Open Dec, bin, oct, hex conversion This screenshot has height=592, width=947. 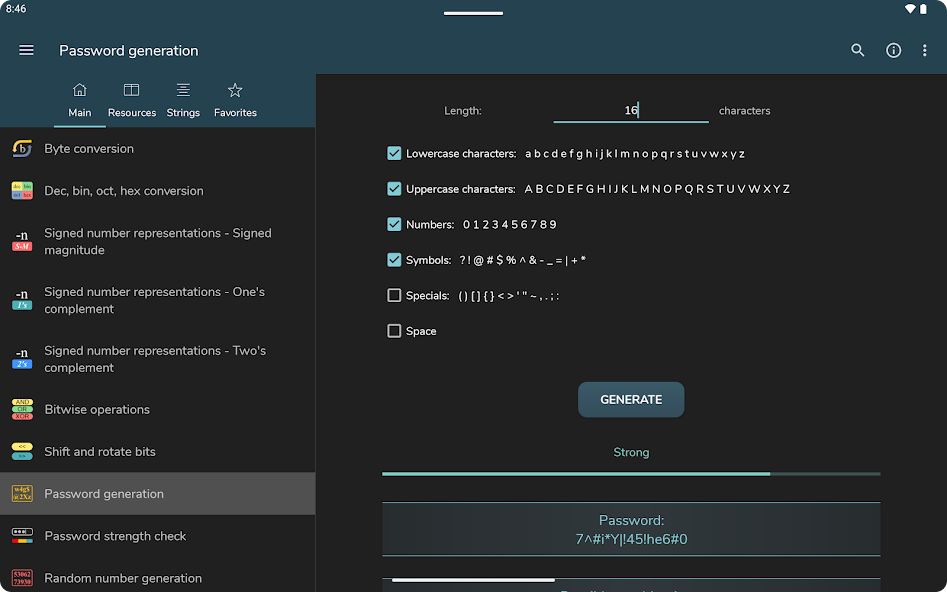coord(158,191)
